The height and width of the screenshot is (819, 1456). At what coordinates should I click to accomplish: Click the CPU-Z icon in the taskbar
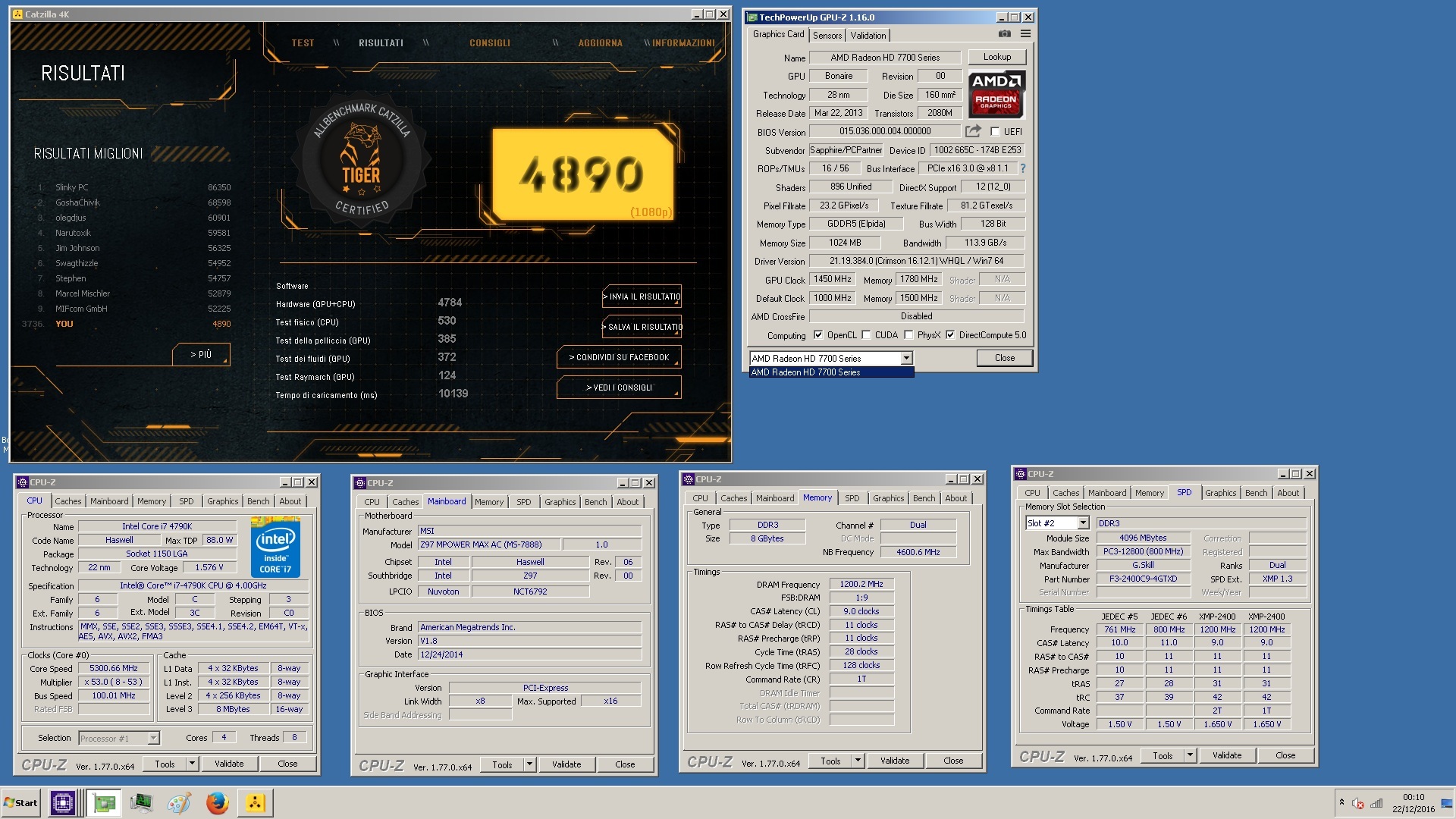coord(63,802)
